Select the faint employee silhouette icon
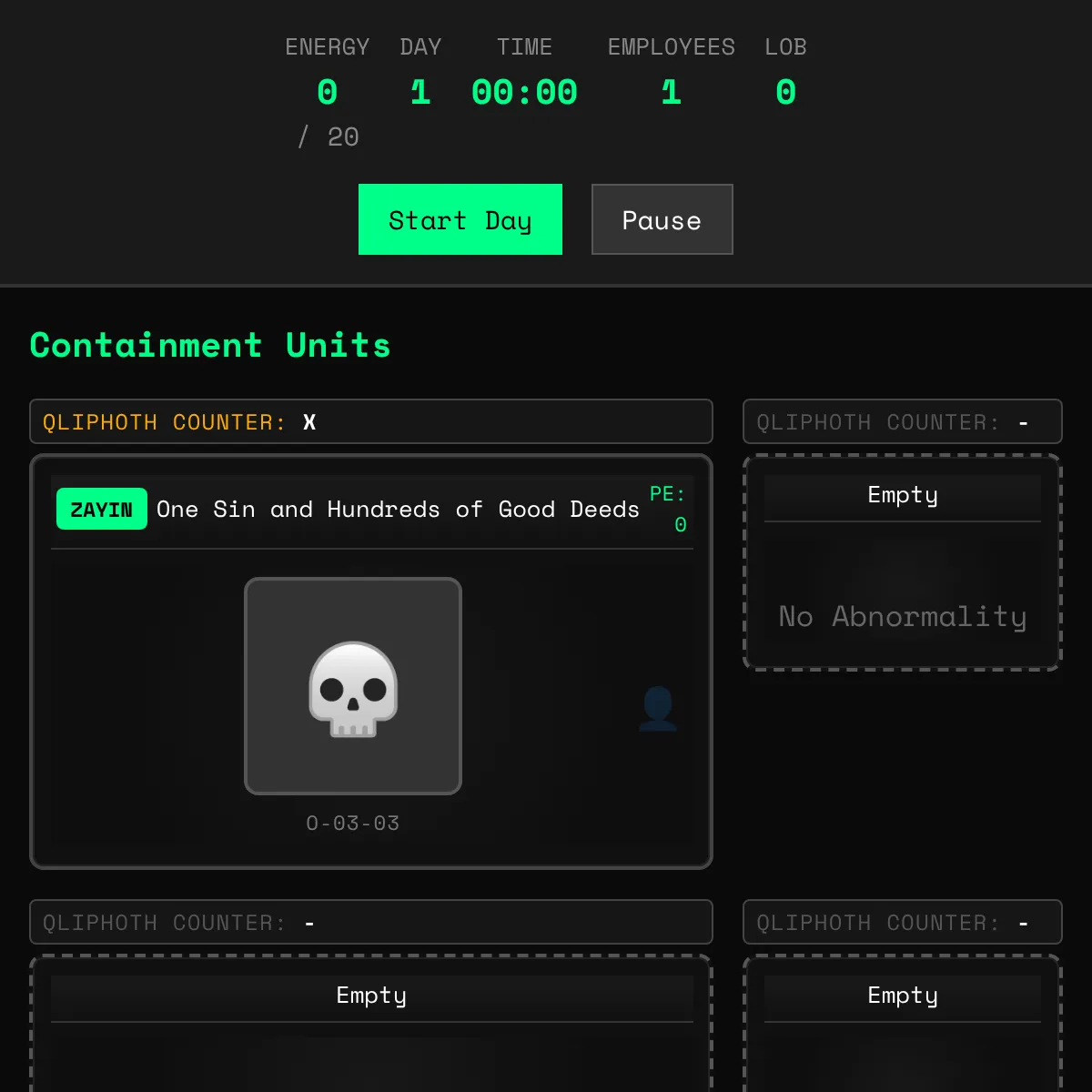 [x=658, y=709]
